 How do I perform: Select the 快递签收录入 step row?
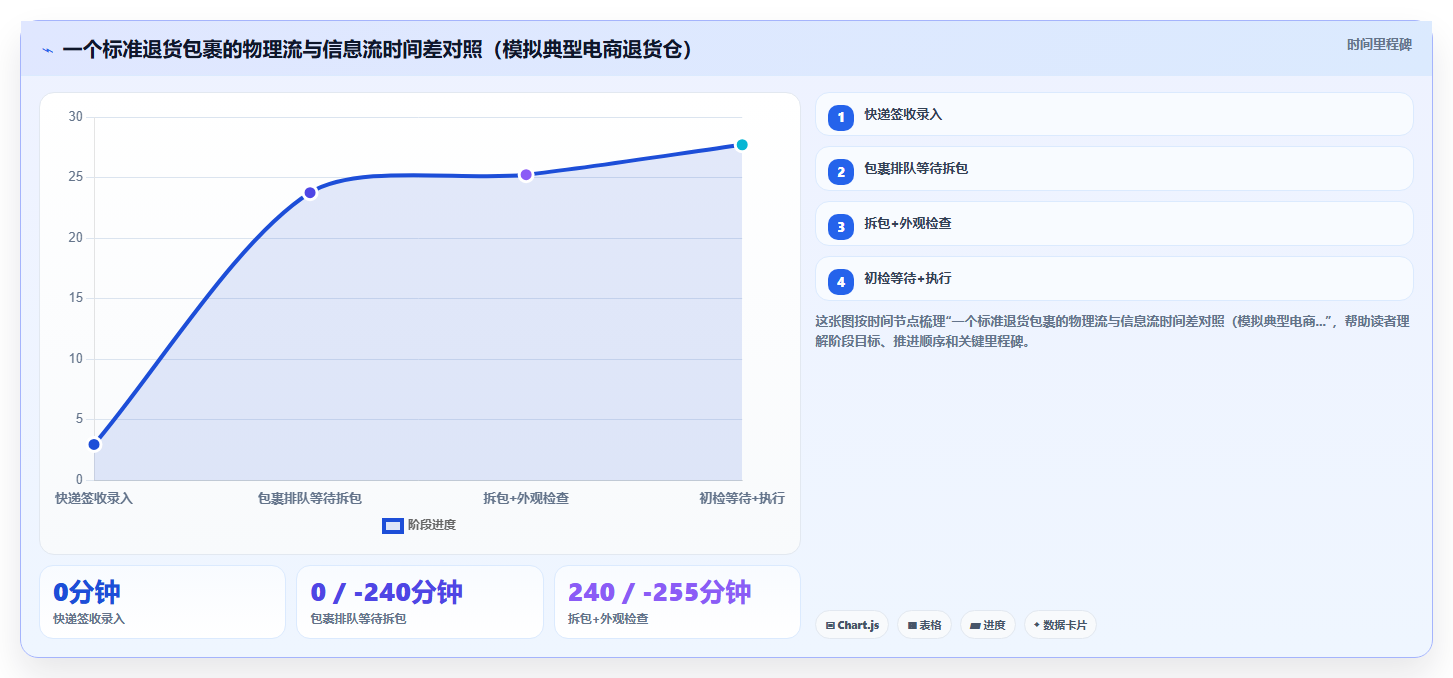[x=1114, y=114]
